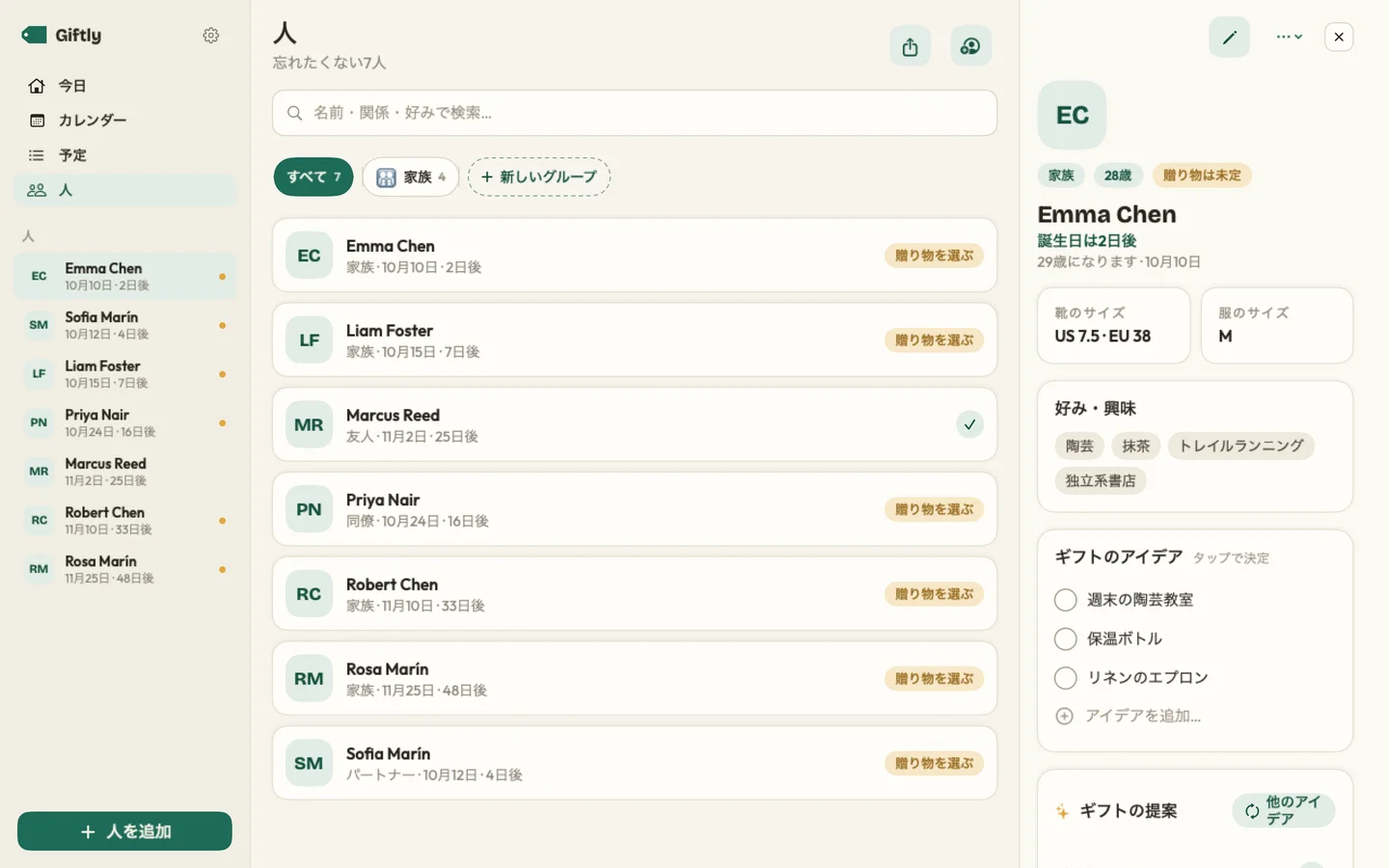Click the 靴のサイズ US 7.5 card
Screen dimensions: 1389x868
(1113, 325)
